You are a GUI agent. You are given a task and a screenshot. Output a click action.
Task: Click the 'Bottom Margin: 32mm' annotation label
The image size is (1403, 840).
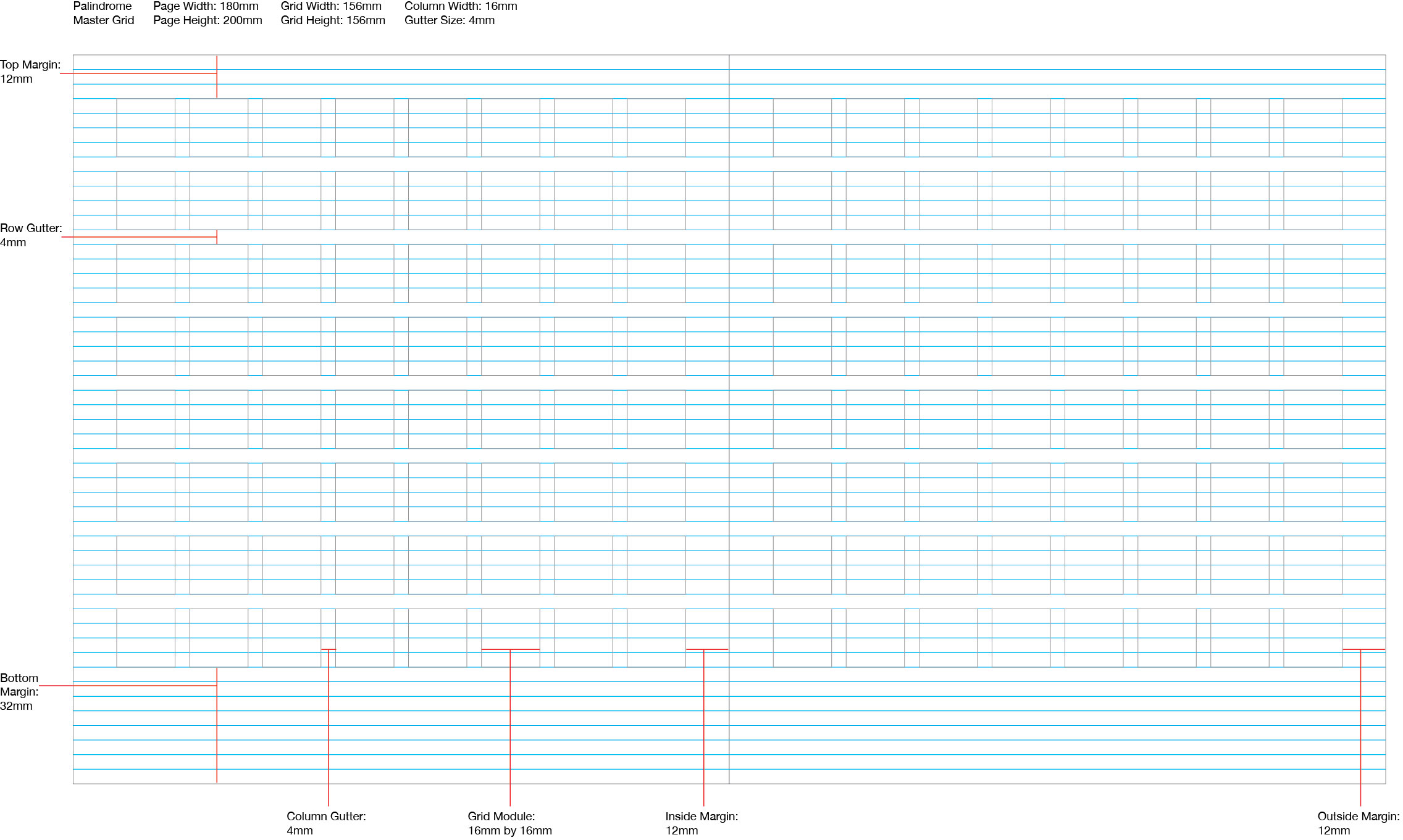pyautogui.click(x=19, y=692)
